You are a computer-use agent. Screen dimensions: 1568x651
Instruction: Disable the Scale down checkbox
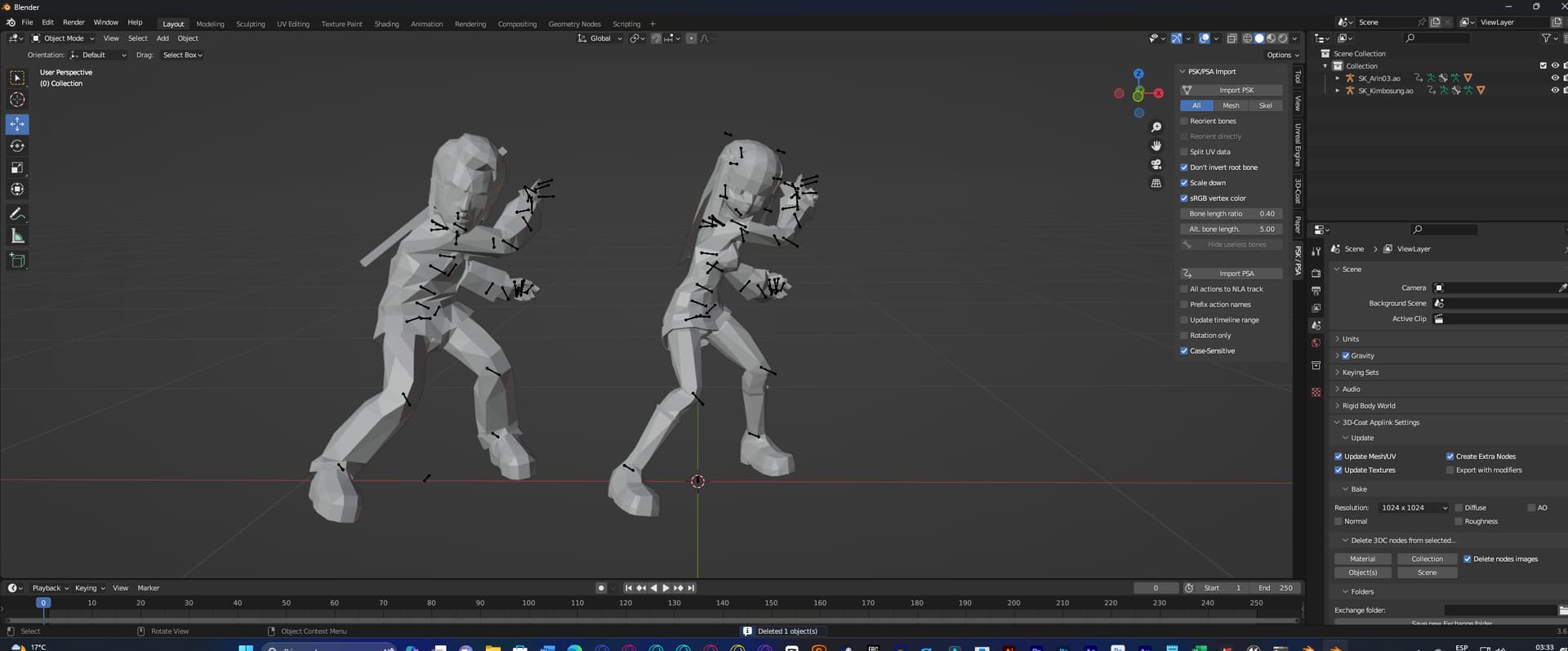pos(1184,183)
